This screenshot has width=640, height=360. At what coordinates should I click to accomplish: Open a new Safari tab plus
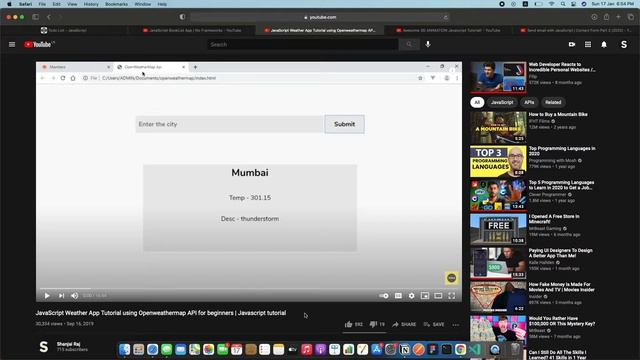click(x=618, y=17)
